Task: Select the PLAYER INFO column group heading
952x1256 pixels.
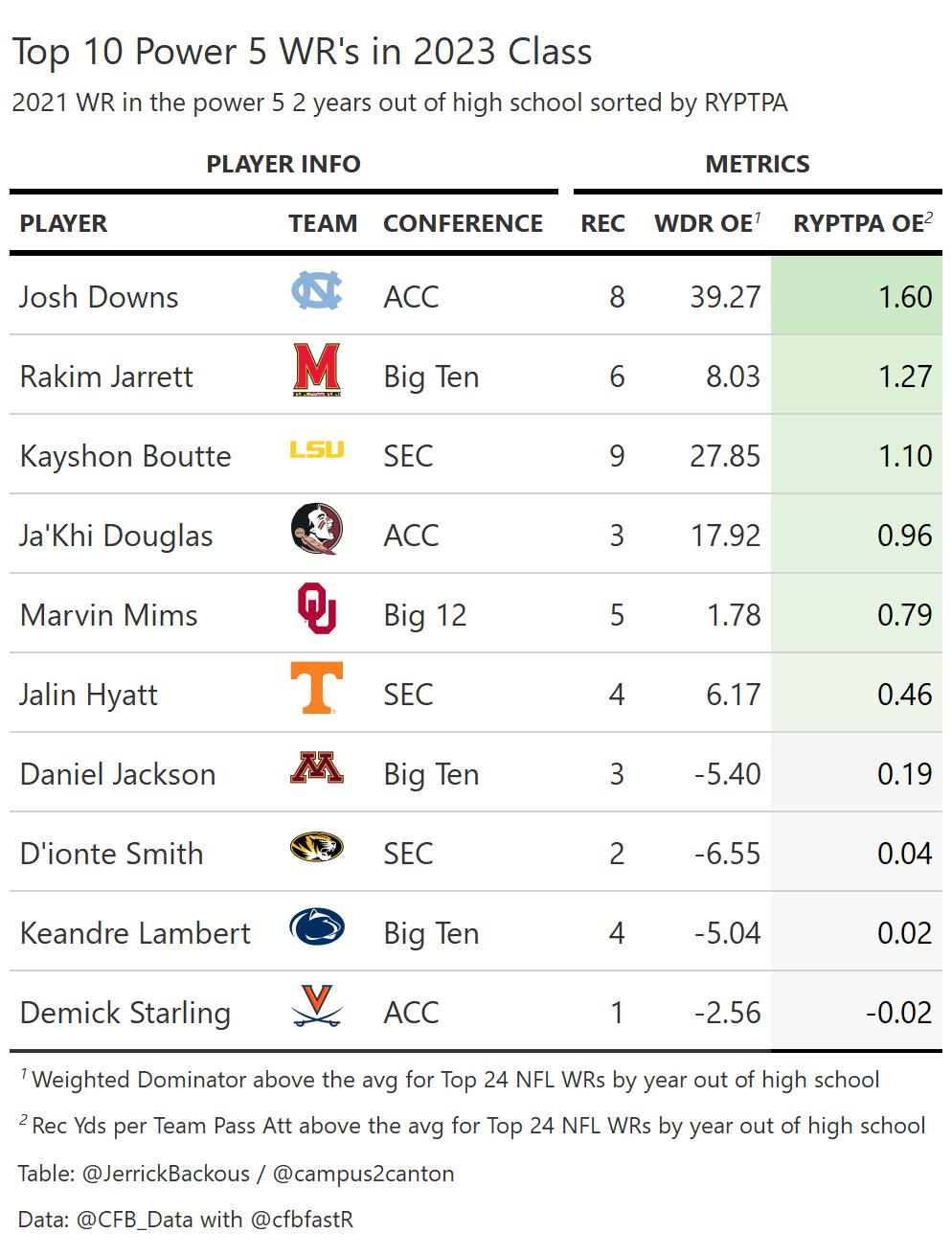Action: pyautogui.click(x=283, y=164)
